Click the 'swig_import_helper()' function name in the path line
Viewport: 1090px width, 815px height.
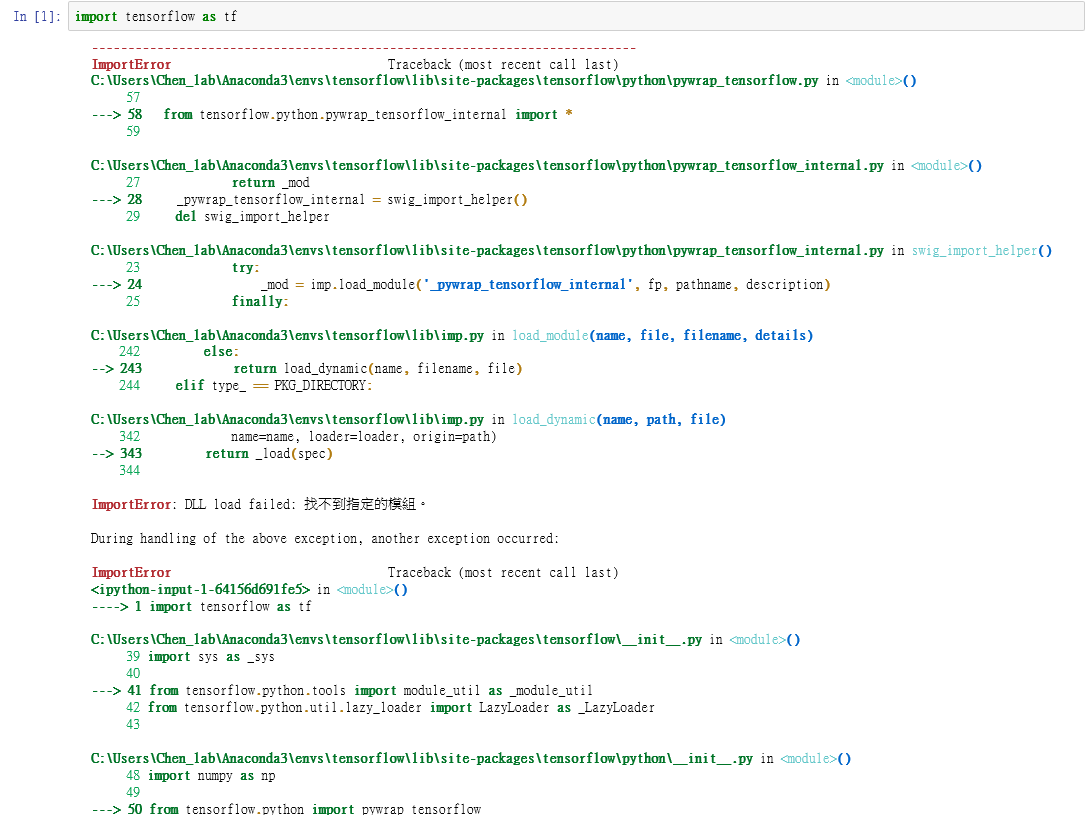(982, 250)
